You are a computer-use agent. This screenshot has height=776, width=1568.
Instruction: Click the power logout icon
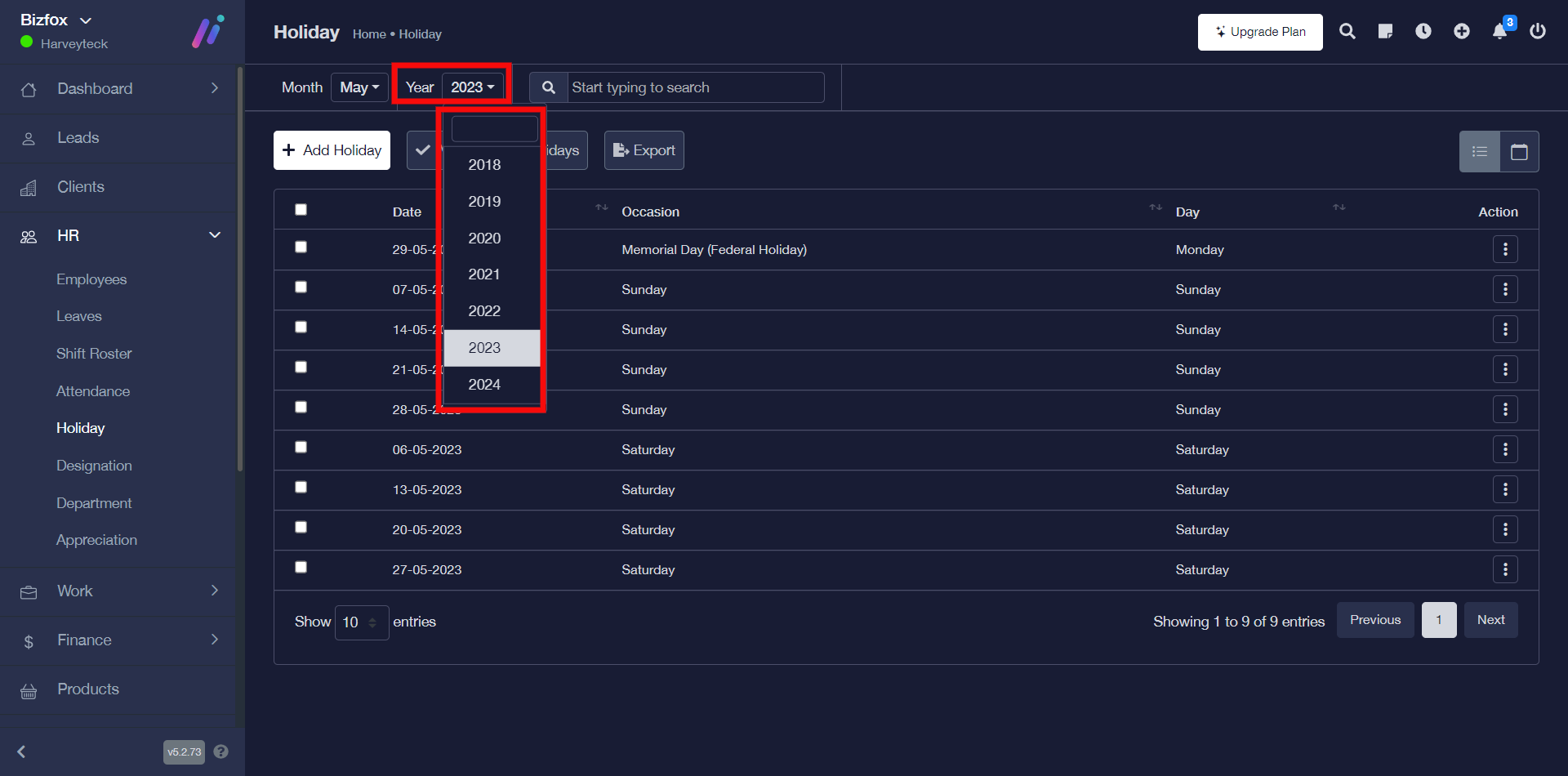point(1538,32)
